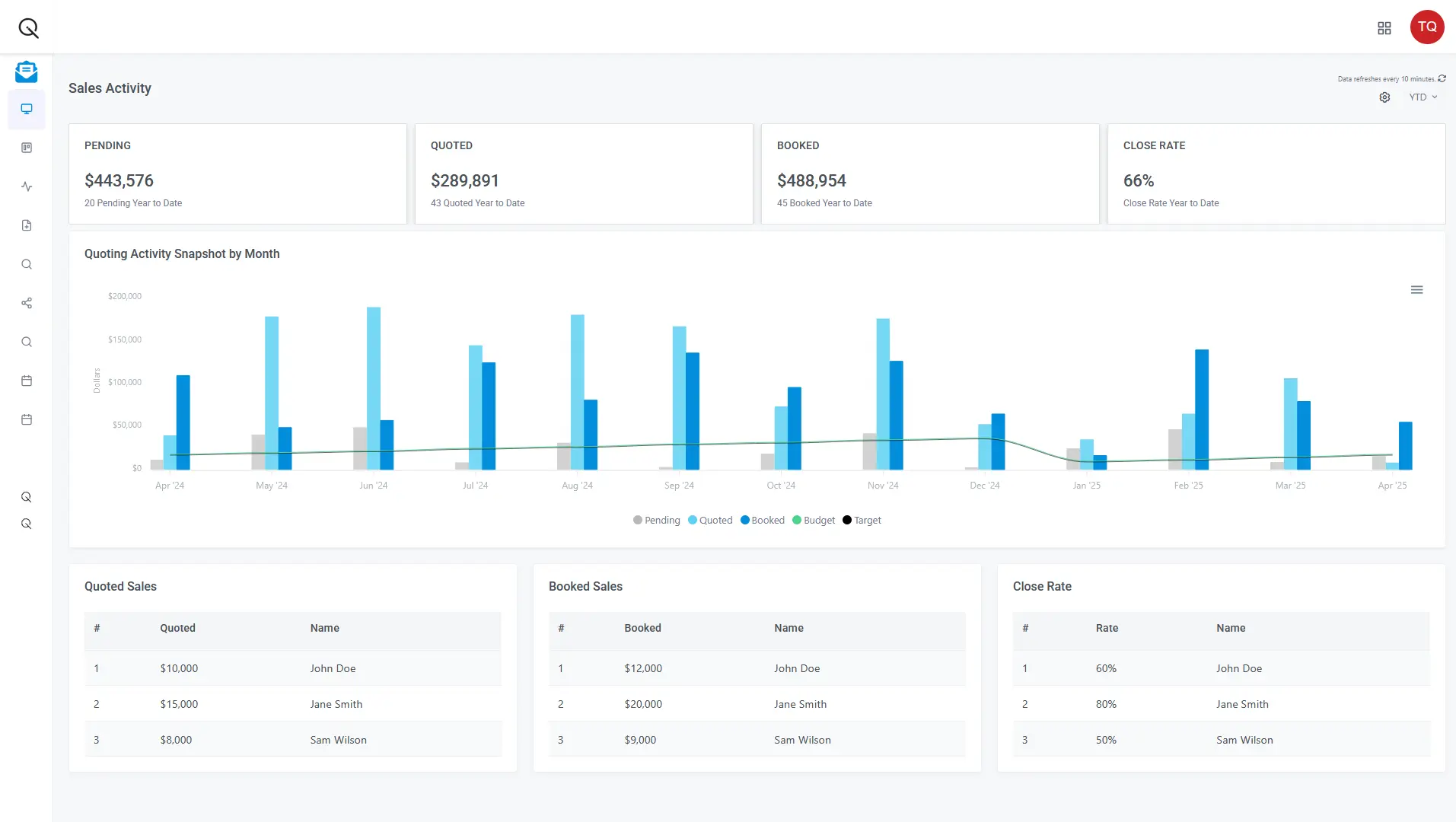Open the mail app logo at sidebar top
1456x822 pixels.
[x=27, y=72]
